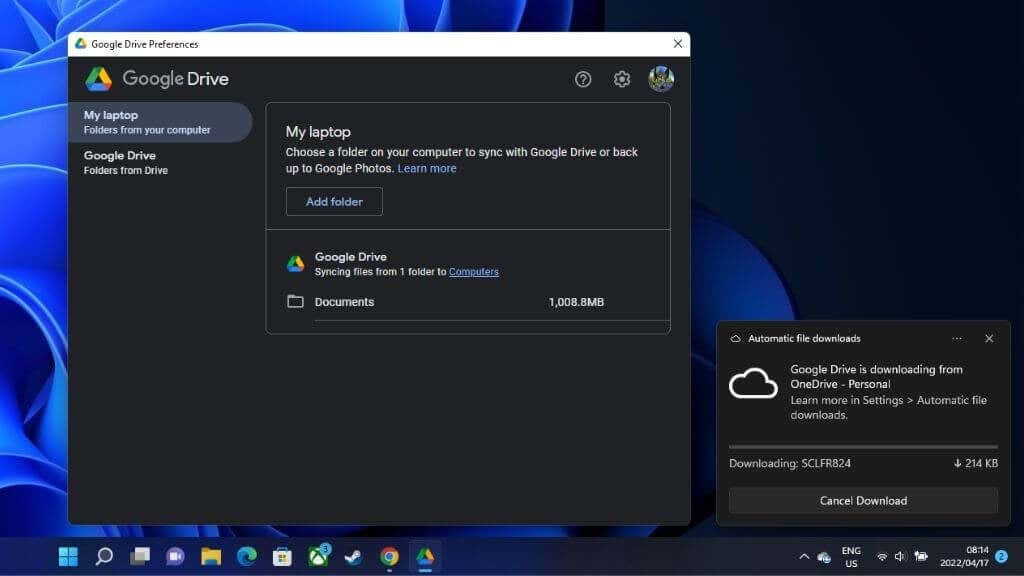Open the clock and date flyout
This screenshot has width=1024, height=576.
(x=964, y=556)
